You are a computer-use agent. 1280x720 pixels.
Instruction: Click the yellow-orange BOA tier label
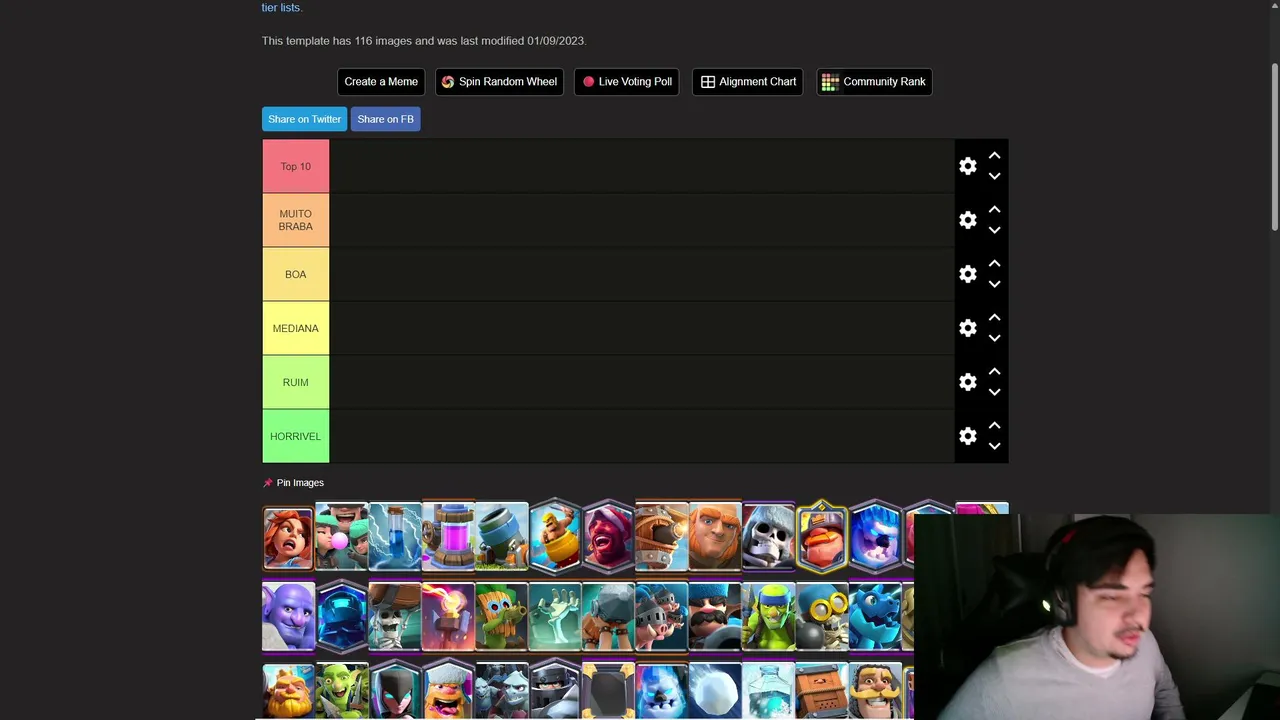[x=296, y=274]
